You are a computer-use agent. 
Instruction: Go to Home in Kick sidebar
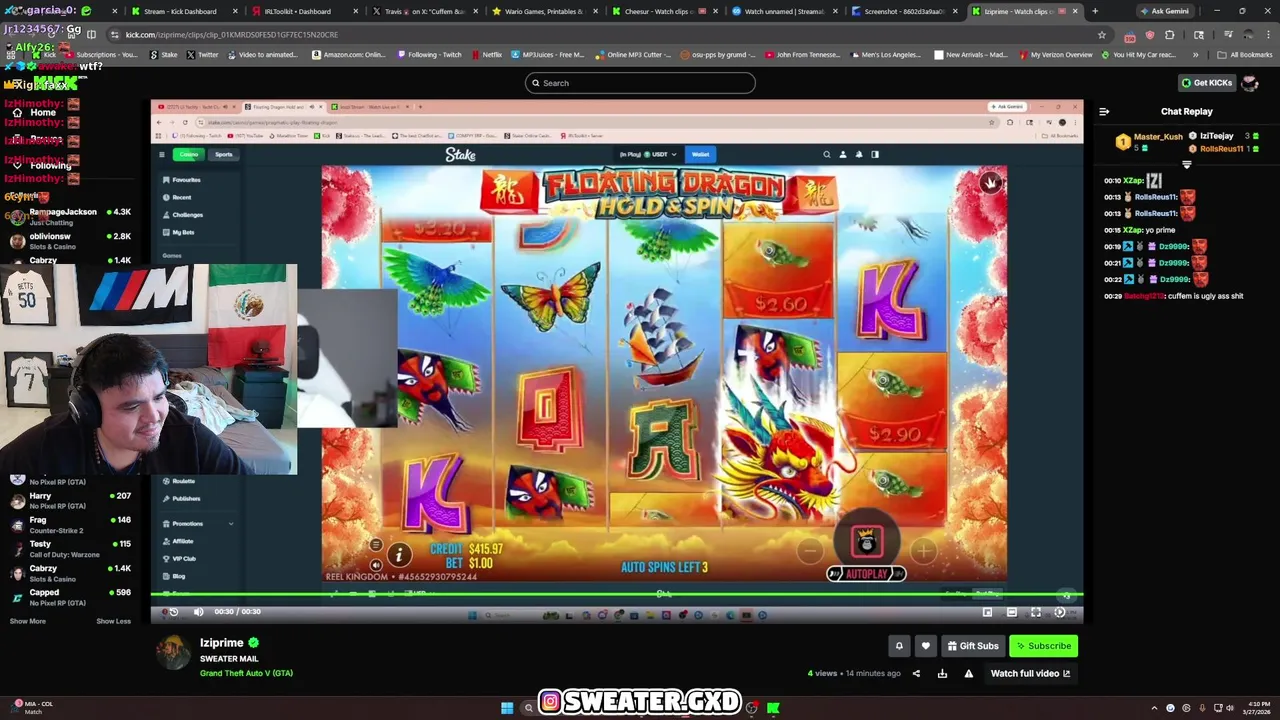point(42,113)
